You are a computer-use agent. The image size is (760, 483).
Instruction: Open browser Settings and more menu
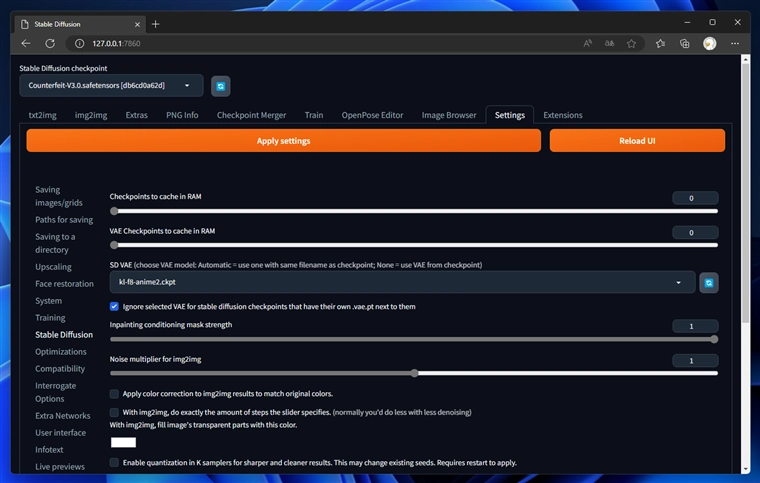pyautogui.click(x=735, y=43)
